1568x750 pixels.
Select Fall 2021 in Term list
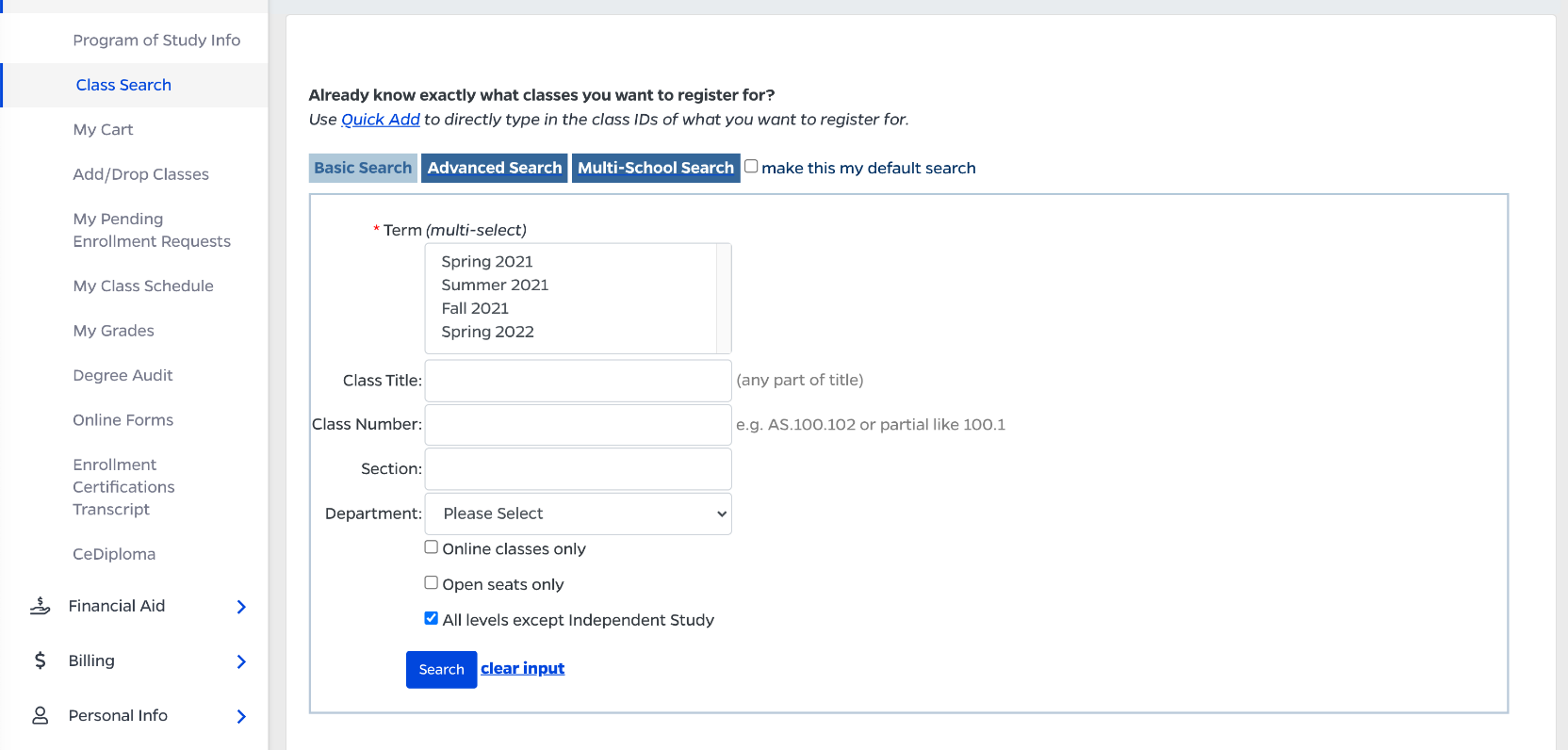tap(475, 308)
